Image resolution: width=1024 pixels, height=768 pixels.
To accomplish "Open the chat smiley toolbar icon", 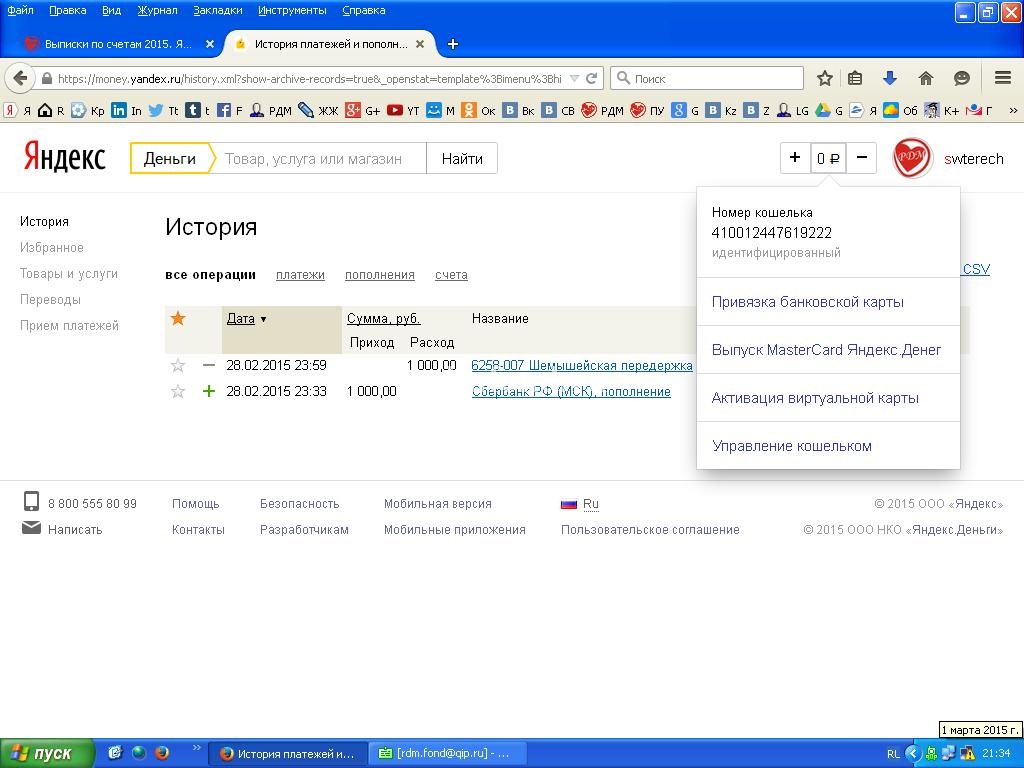I will pyautogui.click(x=961, y=78).
